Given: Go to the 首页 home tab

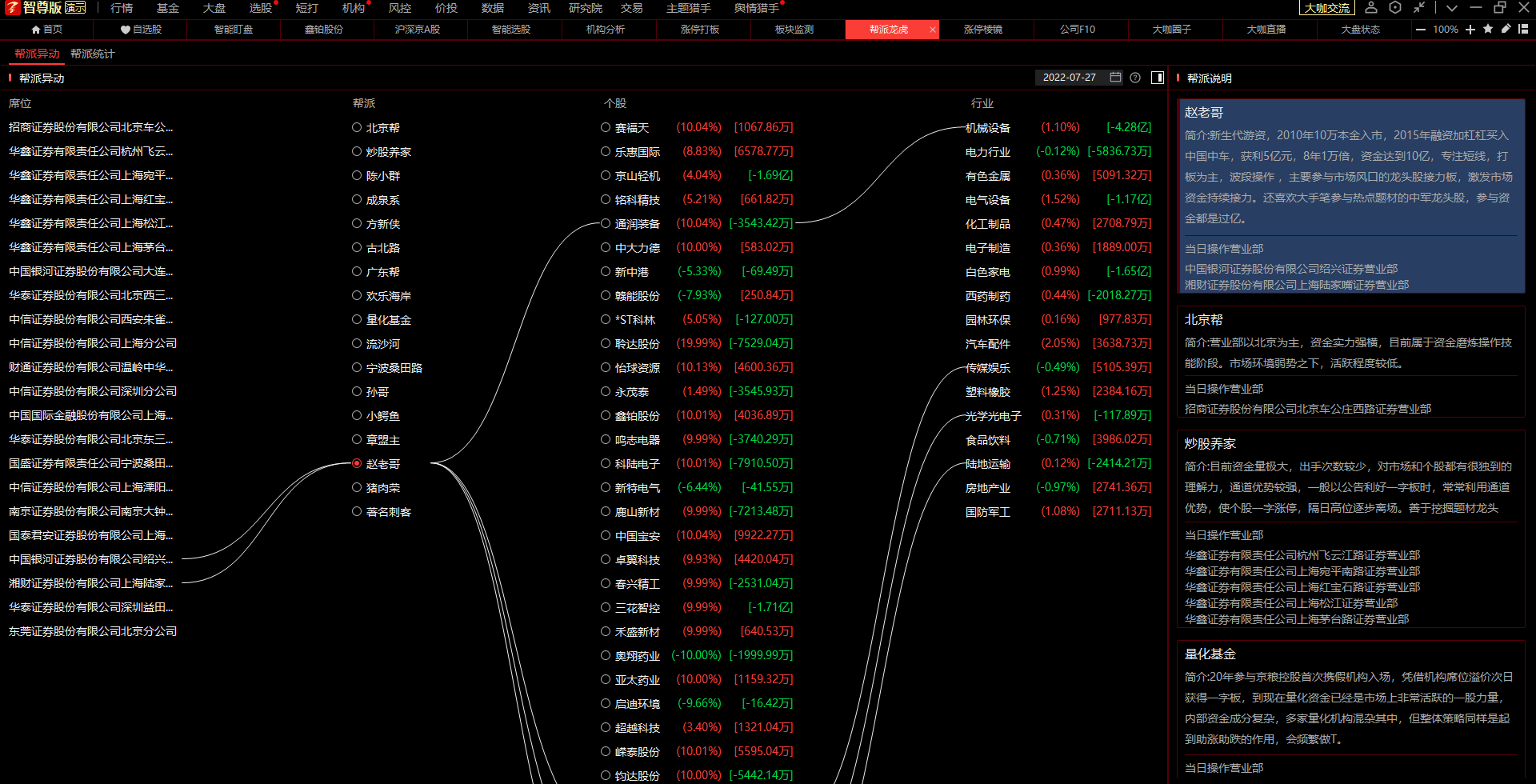Looking at the screenshot, I should [47, 30].
